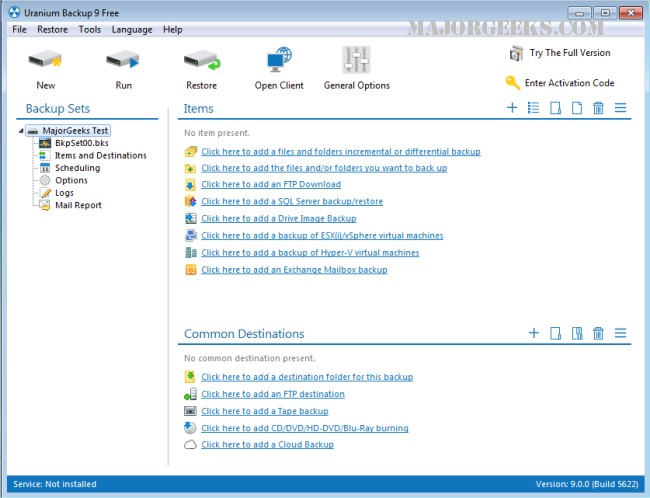Image resolution: width=650 pixels, height=498 pixels.
Task: Click link to add a Cloud Backup
Action: [267, 445]
